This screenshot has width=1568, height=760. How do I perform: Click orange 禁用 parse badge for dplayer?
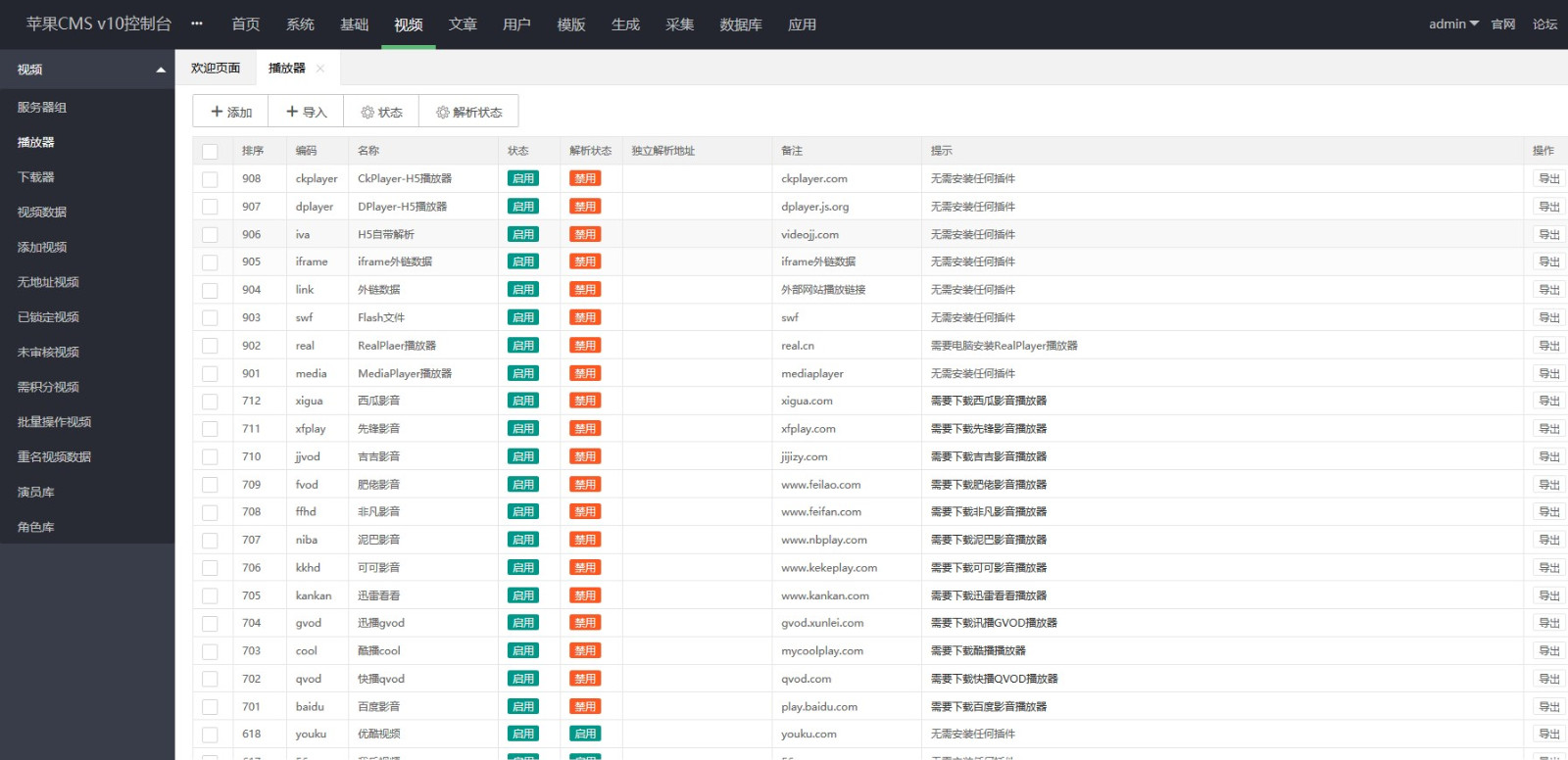click(585, 207)
